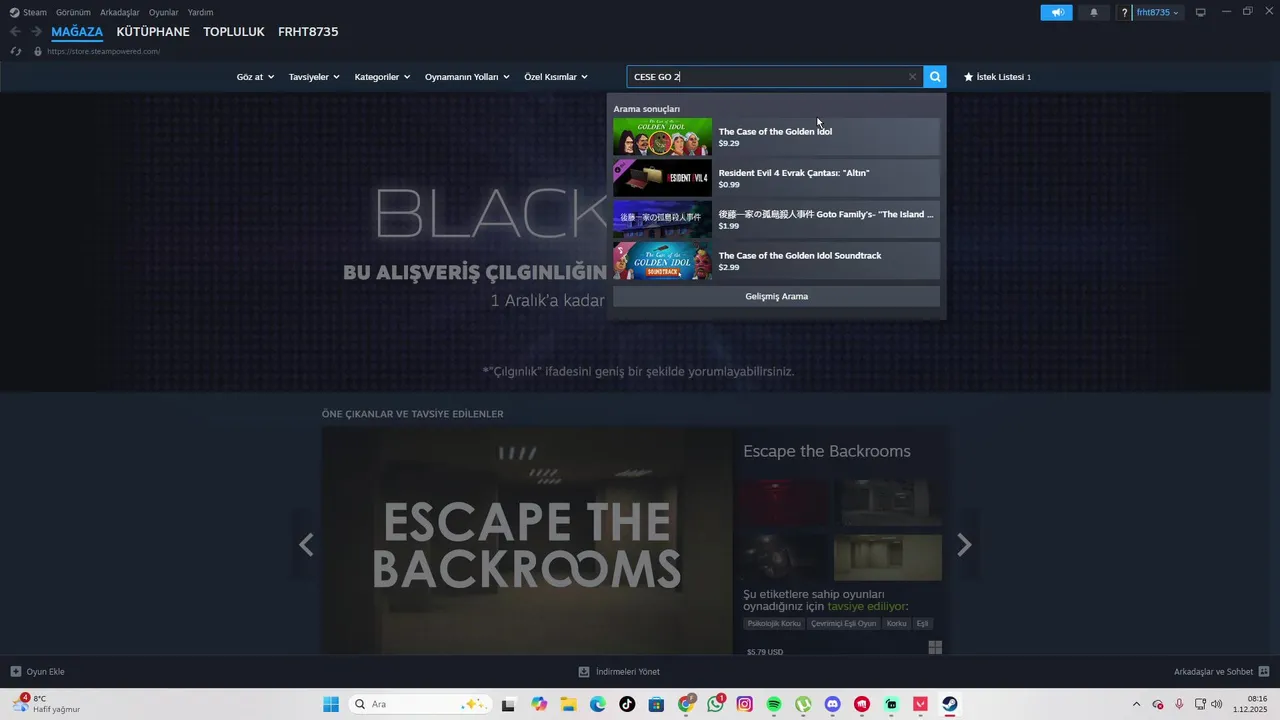This screenshot has height=720, width=1280.
Task: Click the $5.79 USD price
Action: [x=765, y=651]
